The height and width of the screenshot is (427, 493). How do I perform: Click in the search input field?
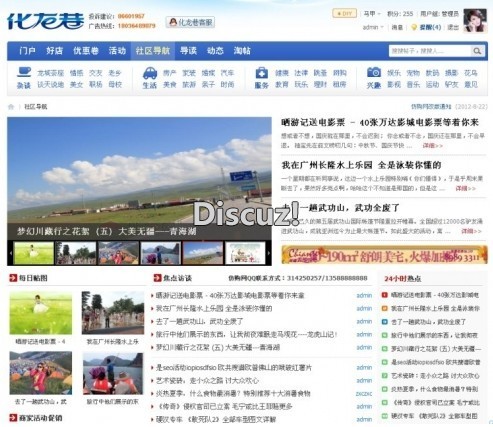point(430,51)
